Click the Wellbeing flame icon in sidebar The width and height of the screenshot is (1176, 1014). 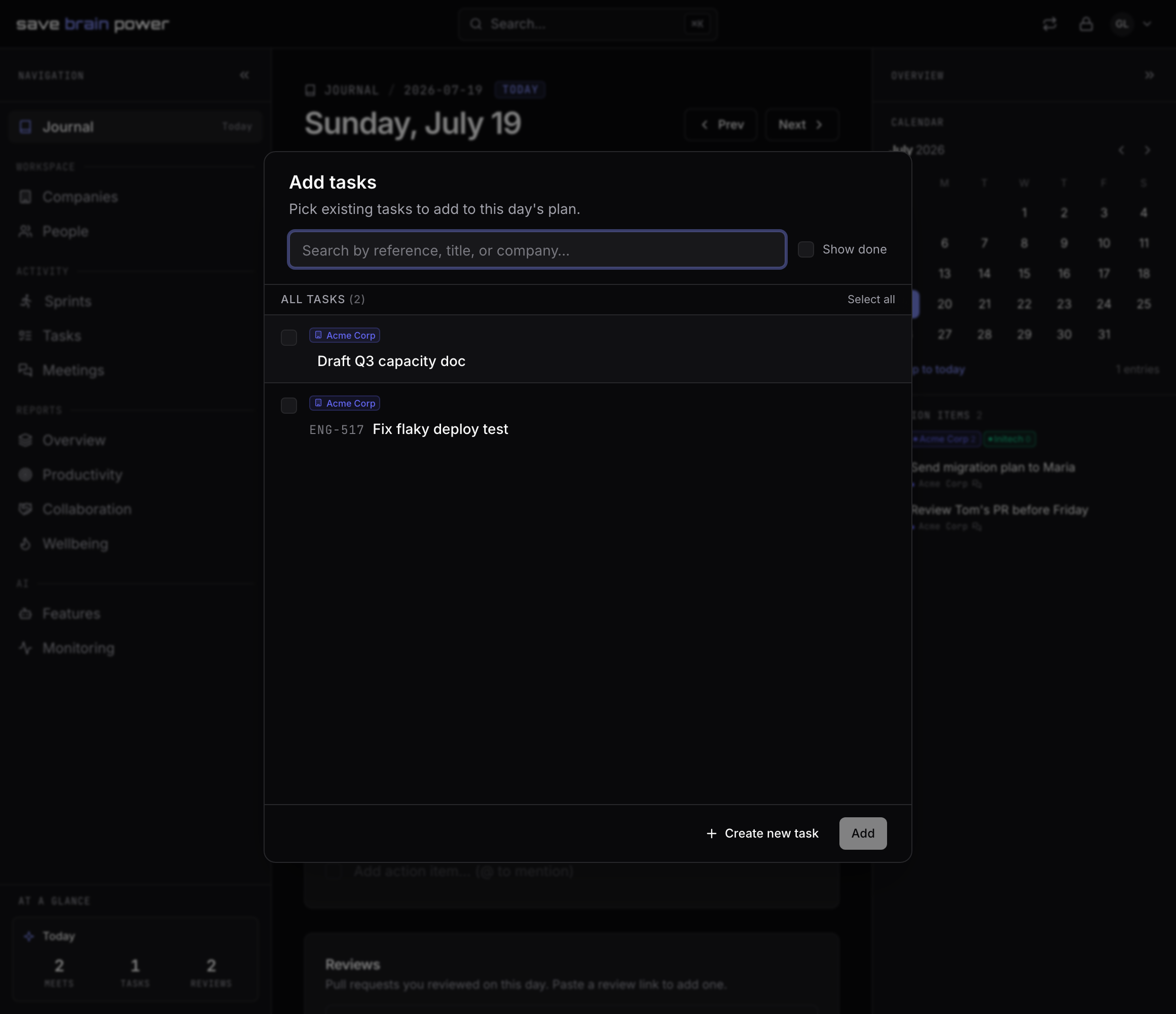25,544
